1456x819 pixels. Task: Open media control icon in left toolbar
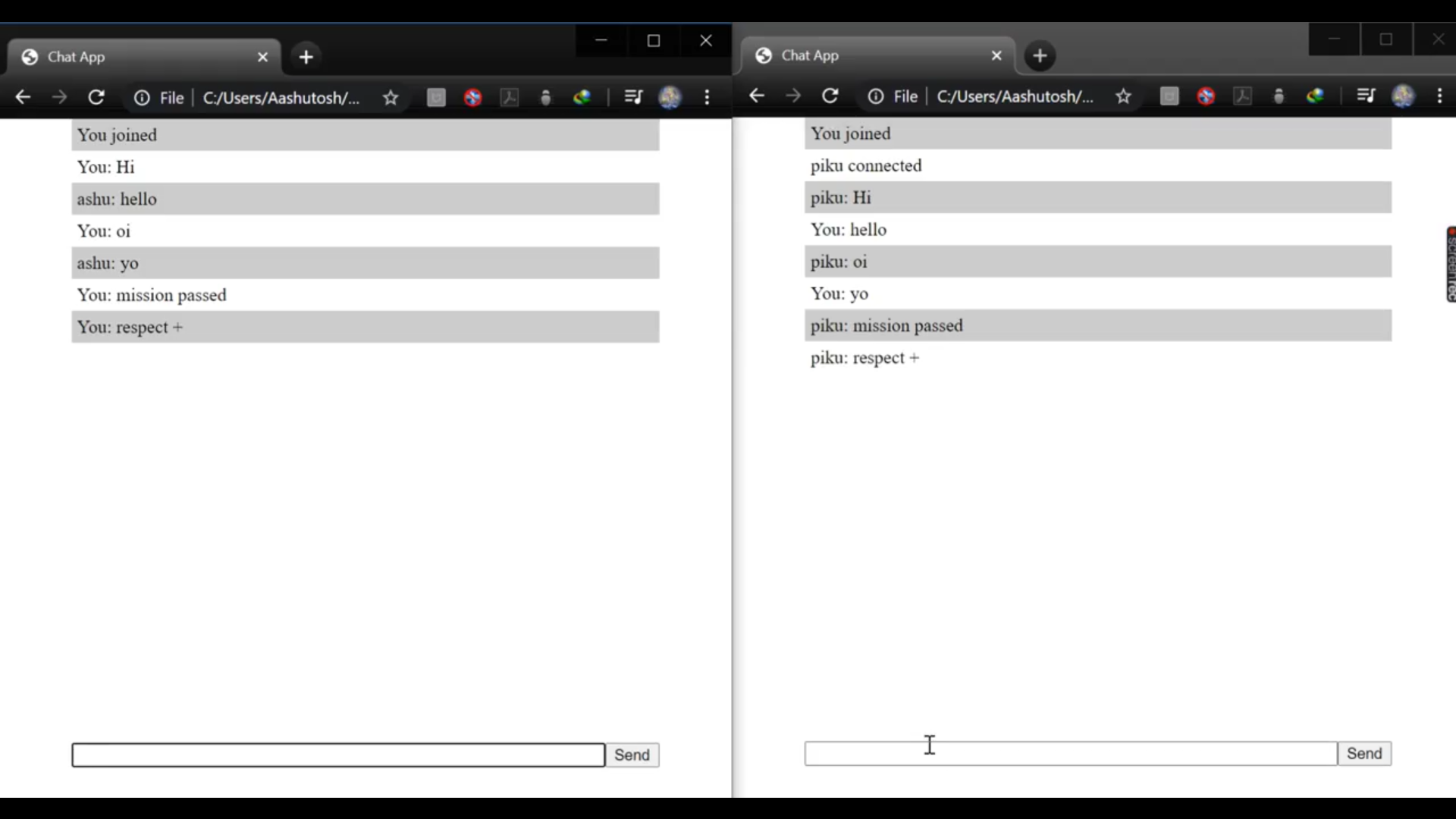coord(633,98)
